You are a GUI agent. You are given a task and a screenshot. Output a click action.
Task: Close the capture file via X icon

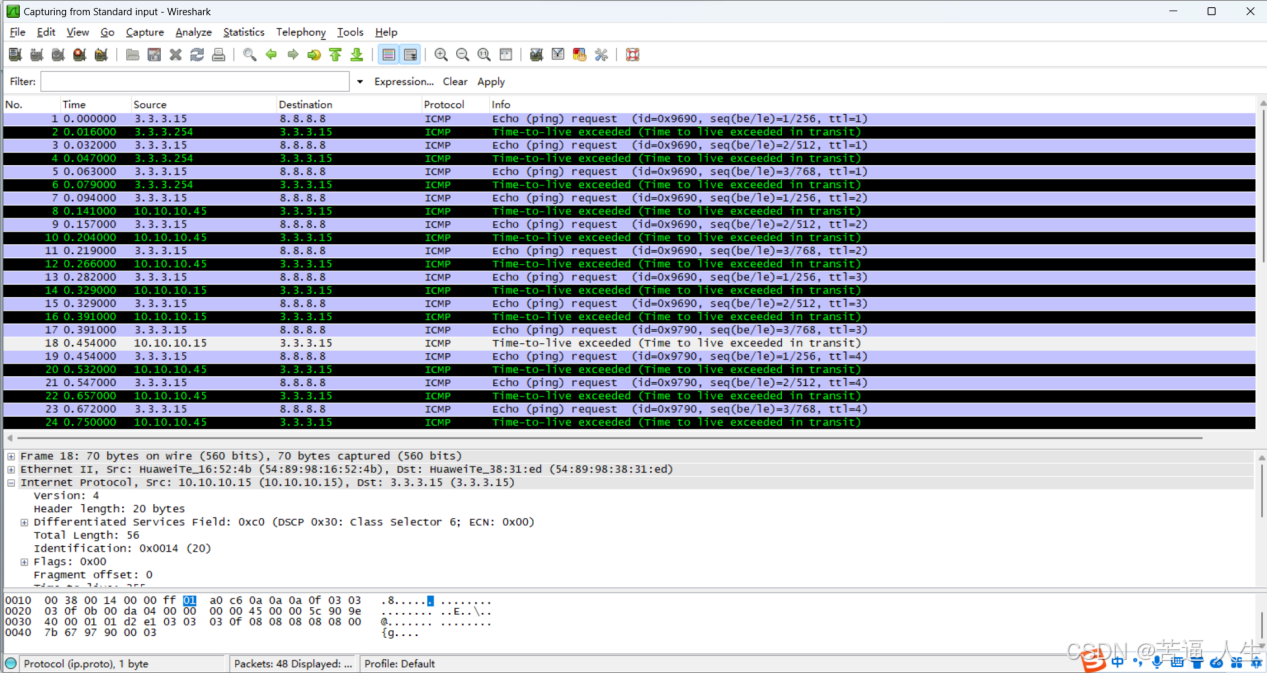pos(176,55)
